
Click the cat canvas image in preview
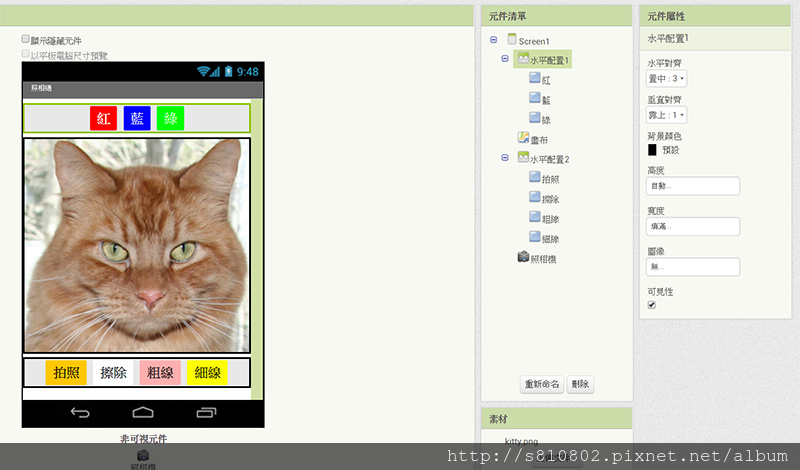click(137, 245)
